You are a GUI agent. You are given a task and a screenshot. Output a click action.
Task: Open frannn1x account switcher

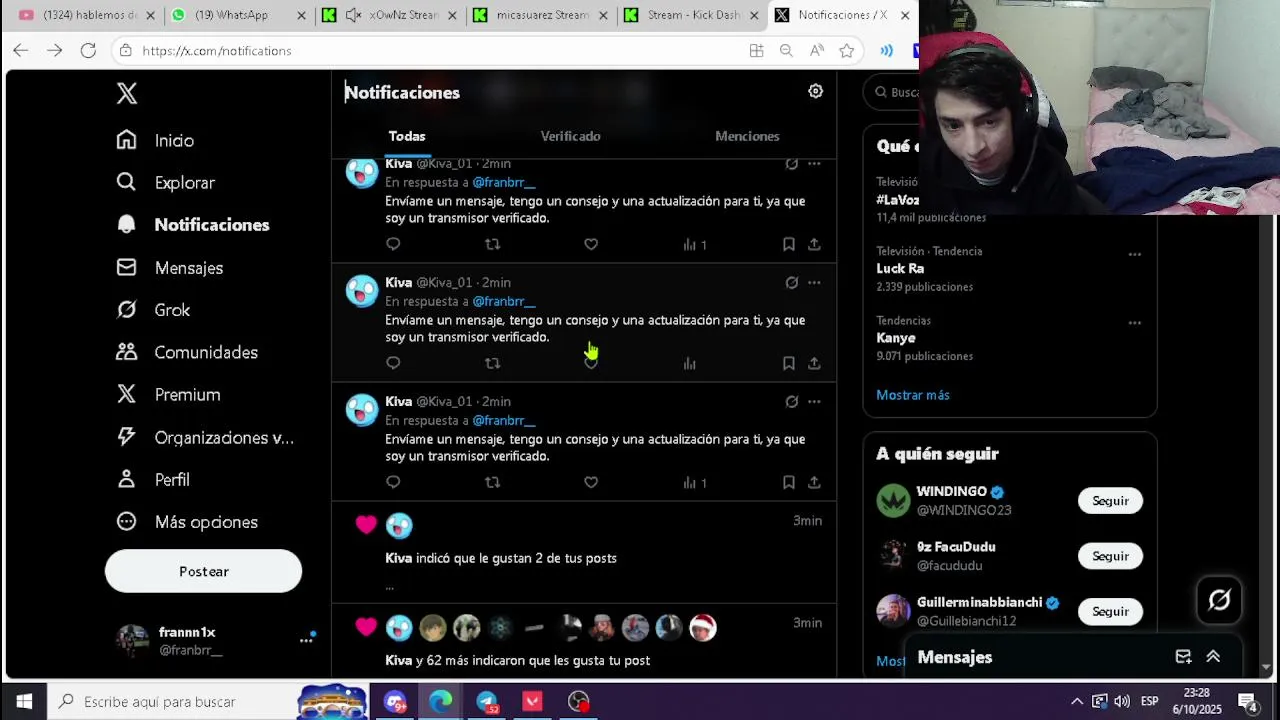coord(214,640)
